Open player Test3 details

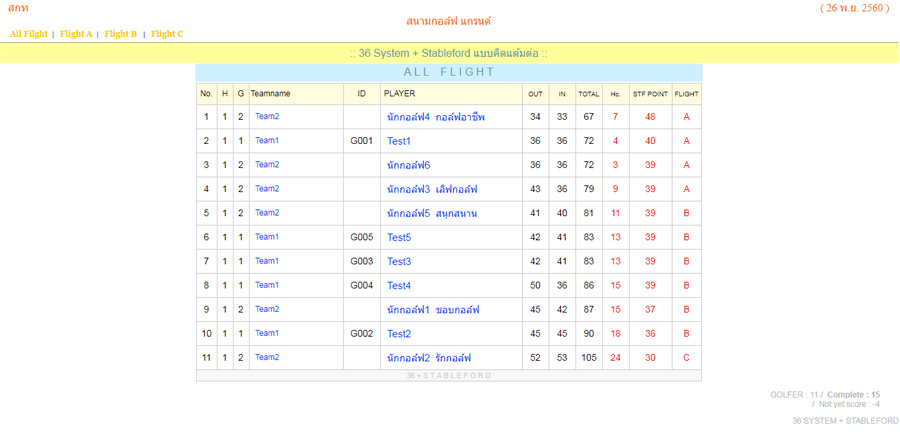399,262
